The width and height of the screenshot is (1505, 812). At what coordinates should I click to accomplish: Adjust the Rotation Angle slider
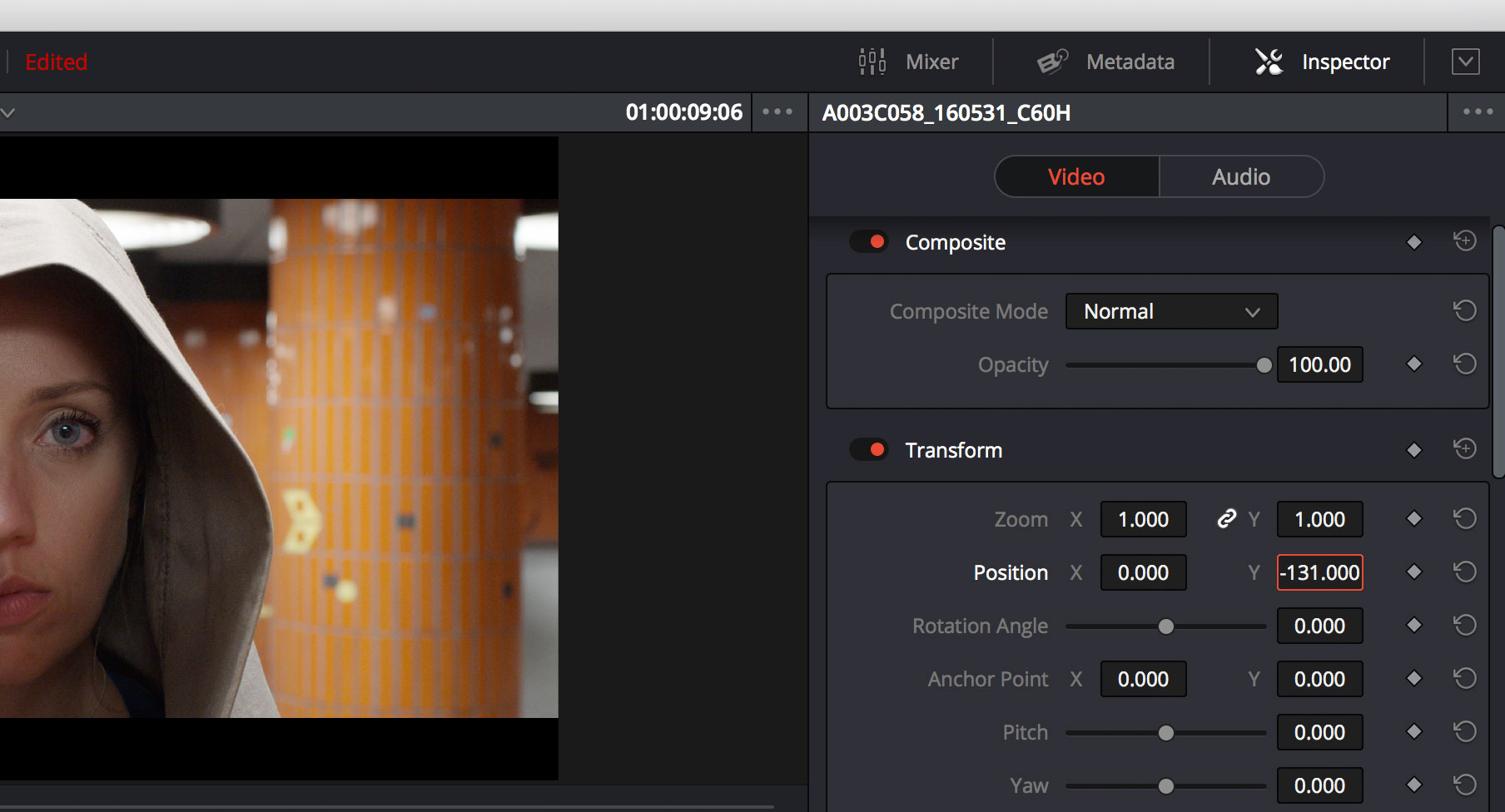(x=1165, y=626)
